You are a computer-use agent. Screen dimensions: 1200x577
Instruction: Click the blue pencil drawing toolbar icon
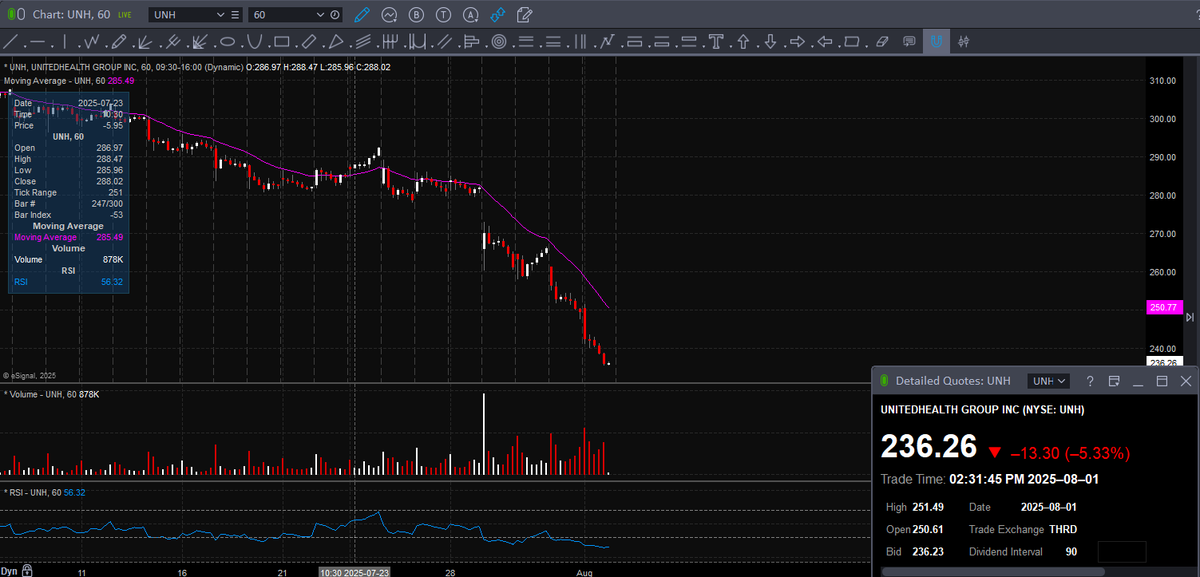tap(362, 15)
